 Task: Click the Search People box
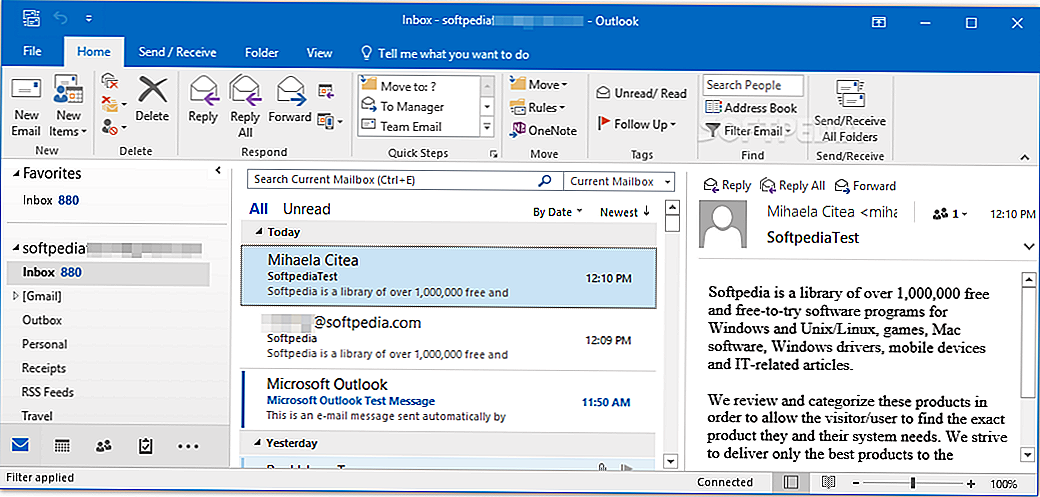click(x=753, y=85)
